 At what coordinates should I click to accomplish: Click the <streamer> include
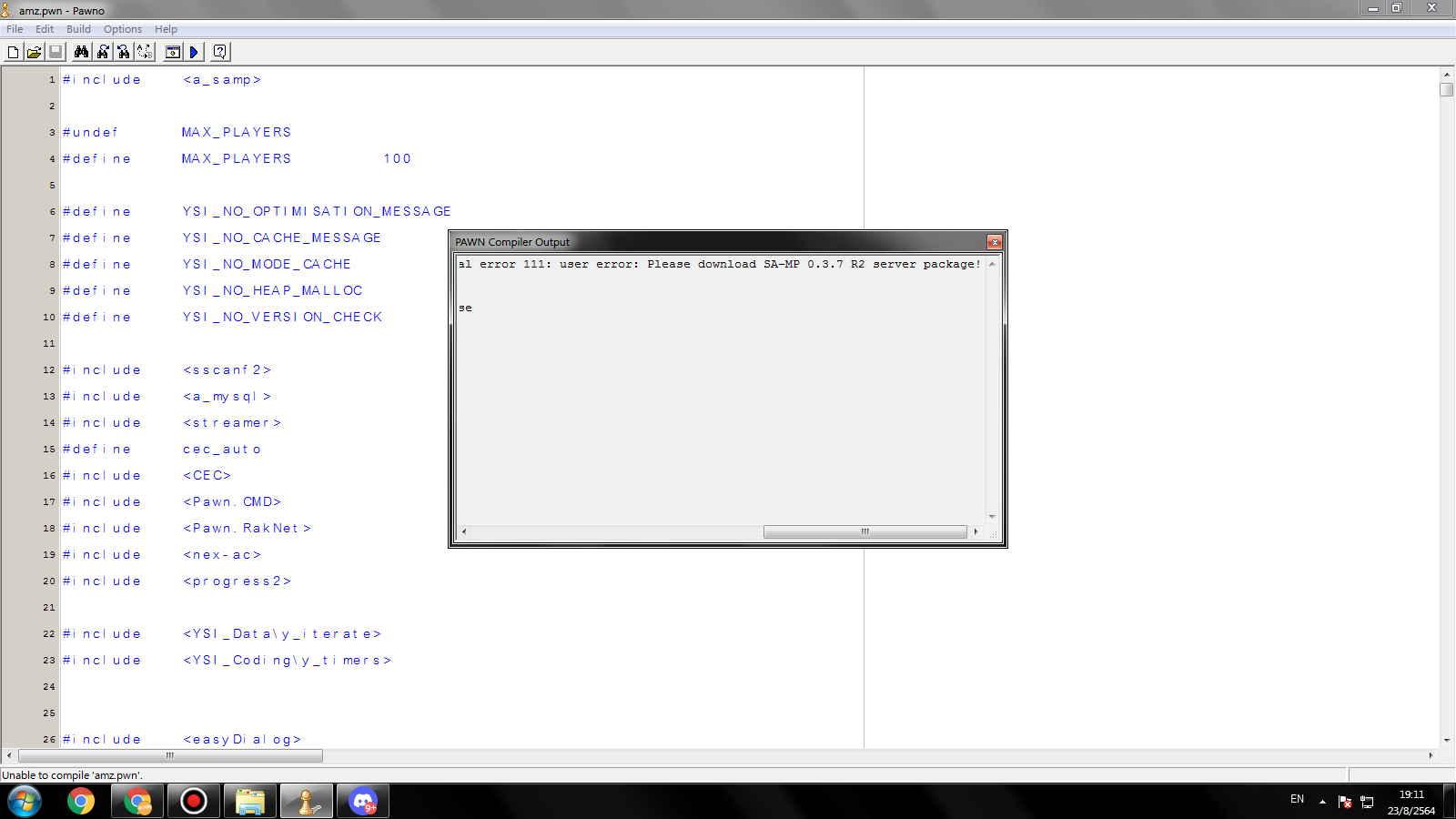click(x=232, y=422)
